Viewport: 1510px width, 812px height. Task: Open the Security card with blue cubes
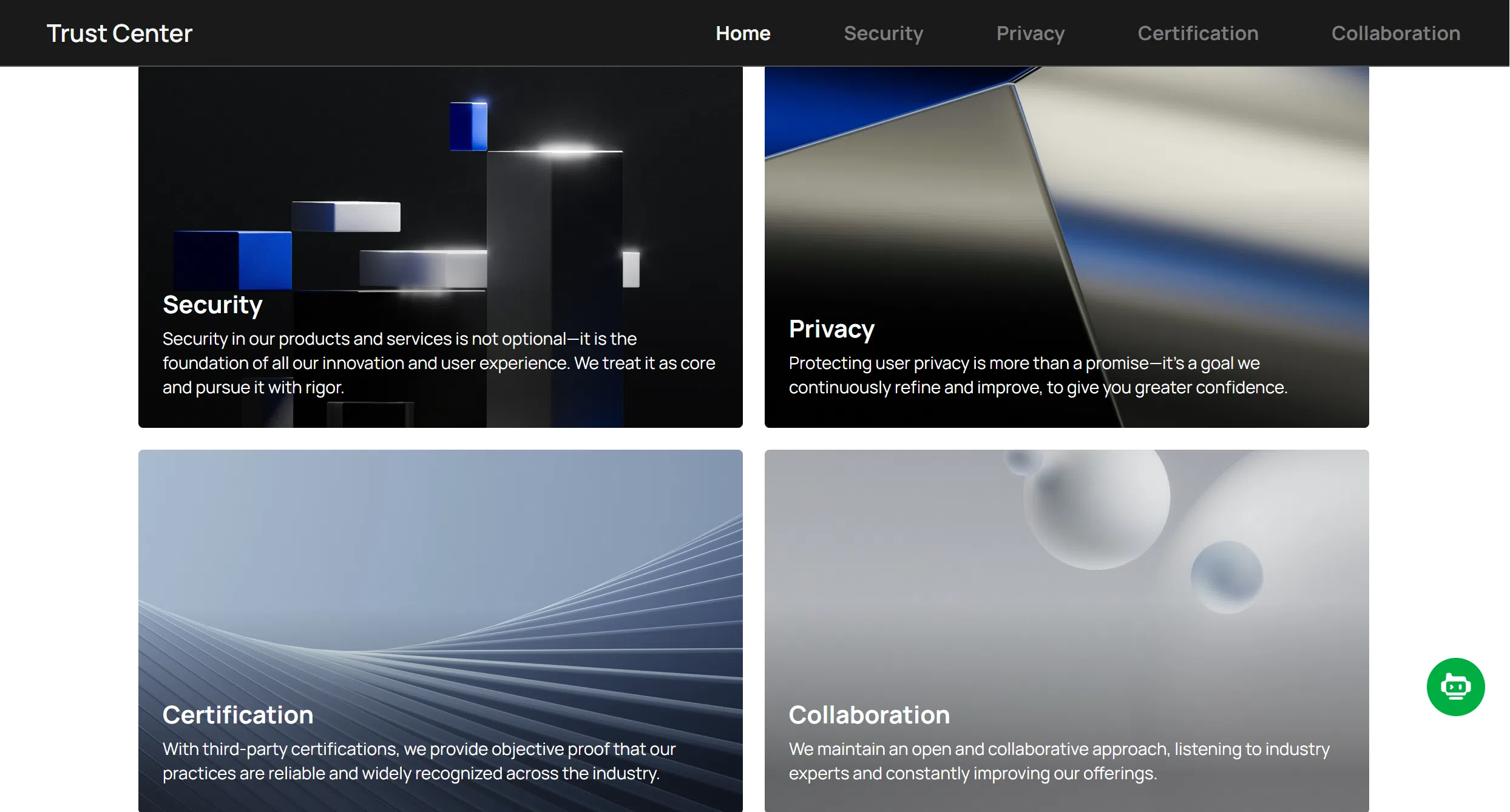tap(440, 246)
